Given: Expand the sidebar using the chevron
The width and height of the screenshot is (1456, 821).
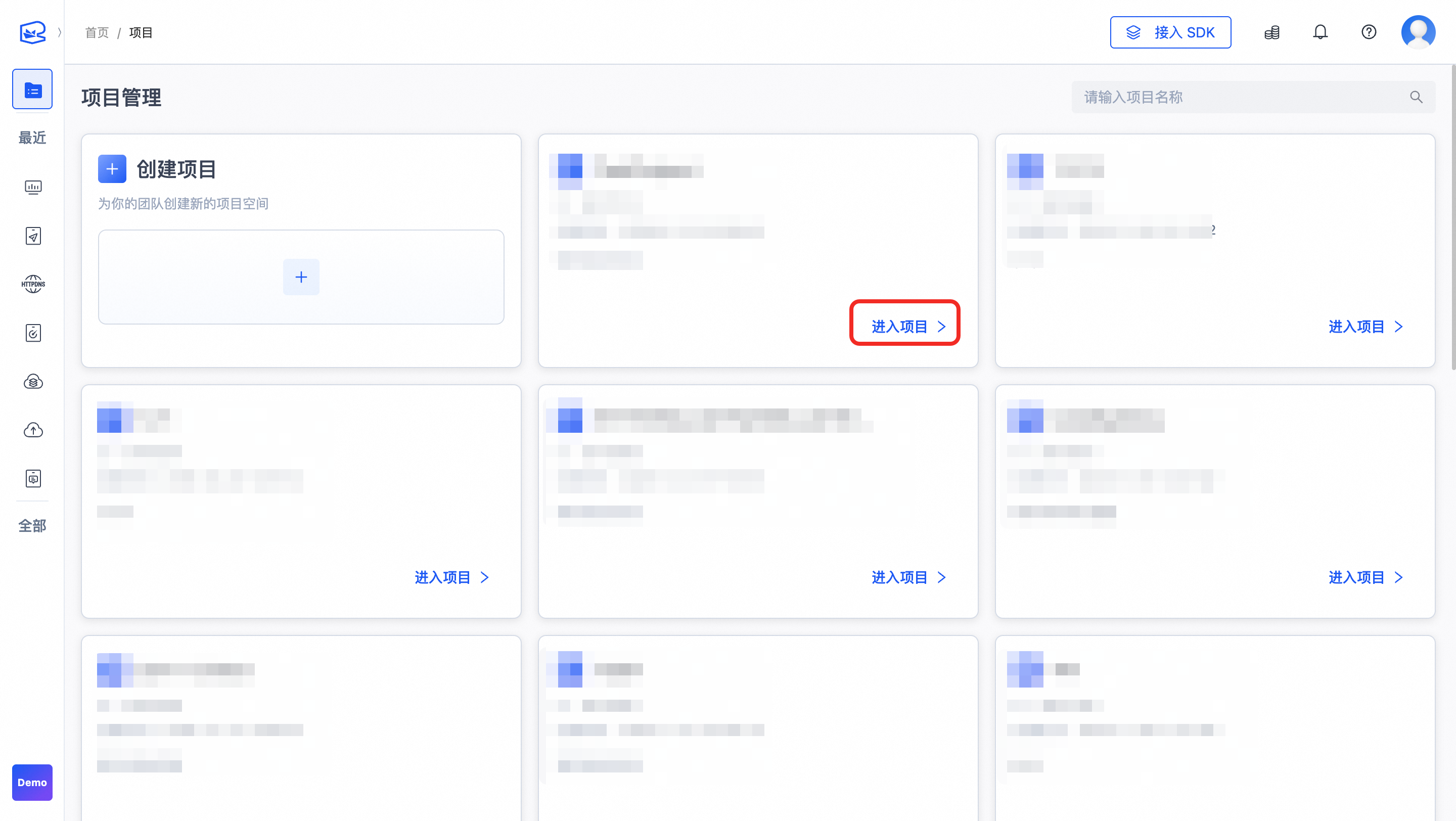Looking at the screenshot, I should [x=59, y=32].
